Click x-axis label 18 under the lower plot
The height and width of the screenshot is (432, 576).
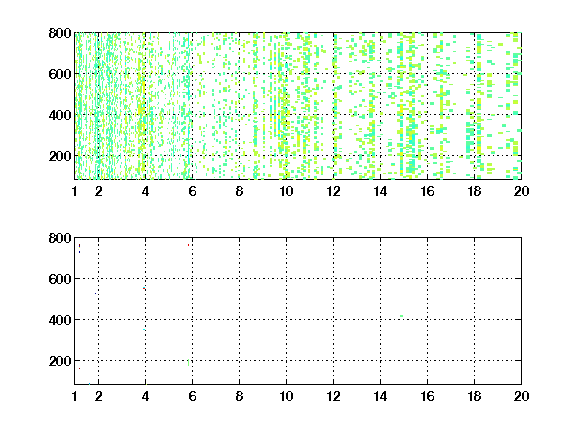[474, 396]
